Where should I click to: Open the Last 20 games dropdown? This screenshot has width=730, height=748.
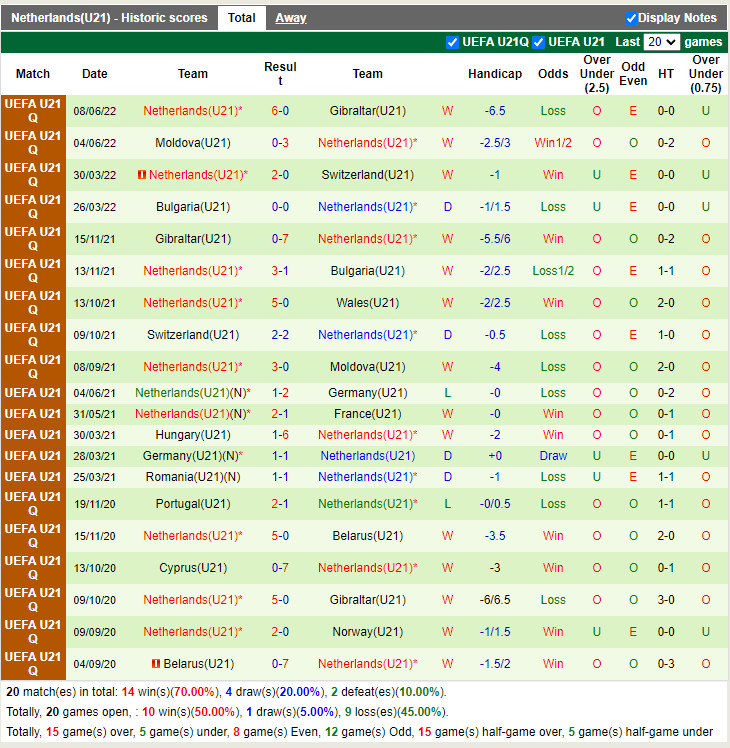tap(661, 42)
